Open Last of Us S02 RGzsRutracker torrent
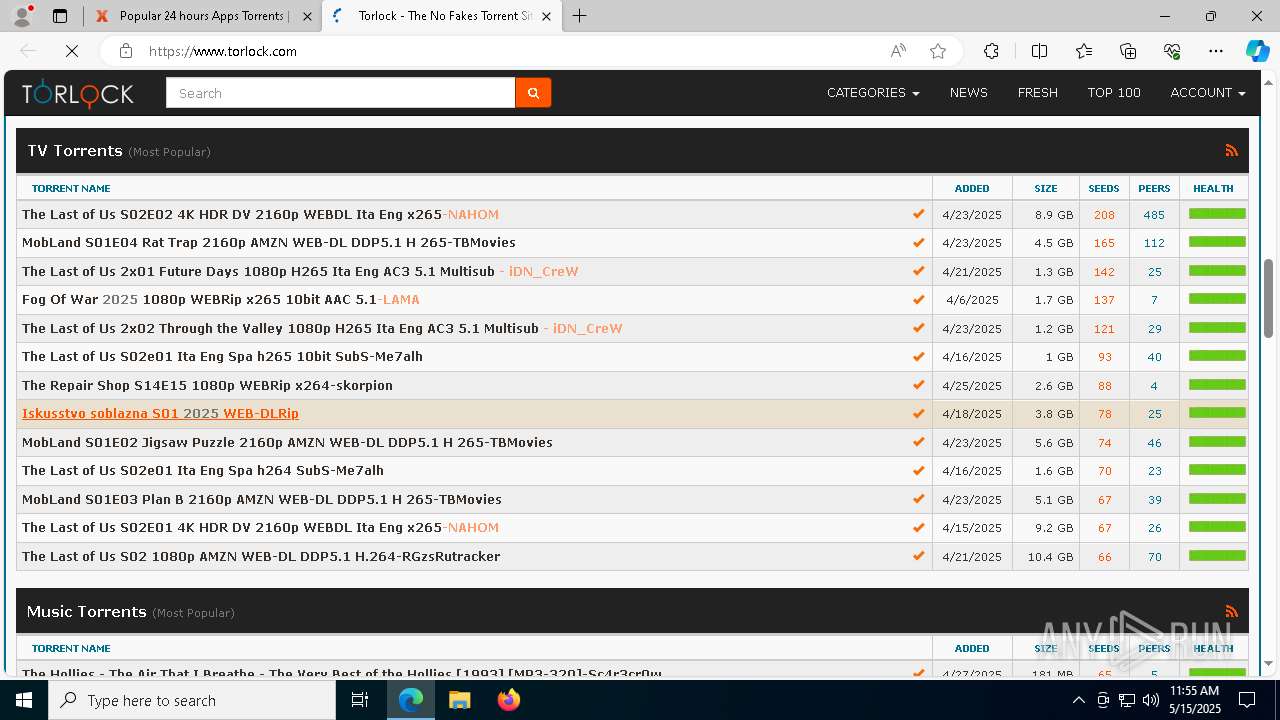This screenshot has width=1280, height=720. [x=261, y=556]
